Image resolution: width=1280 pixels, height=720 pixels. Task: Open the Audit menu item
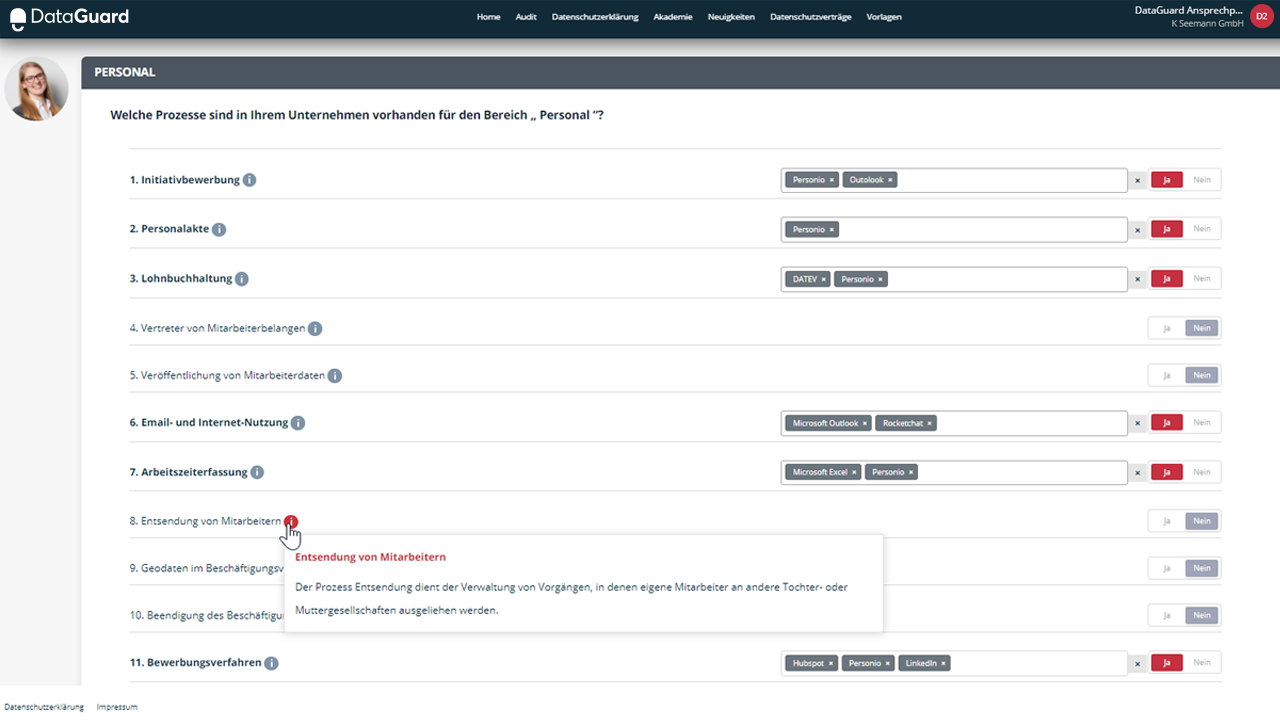point(526,17)
